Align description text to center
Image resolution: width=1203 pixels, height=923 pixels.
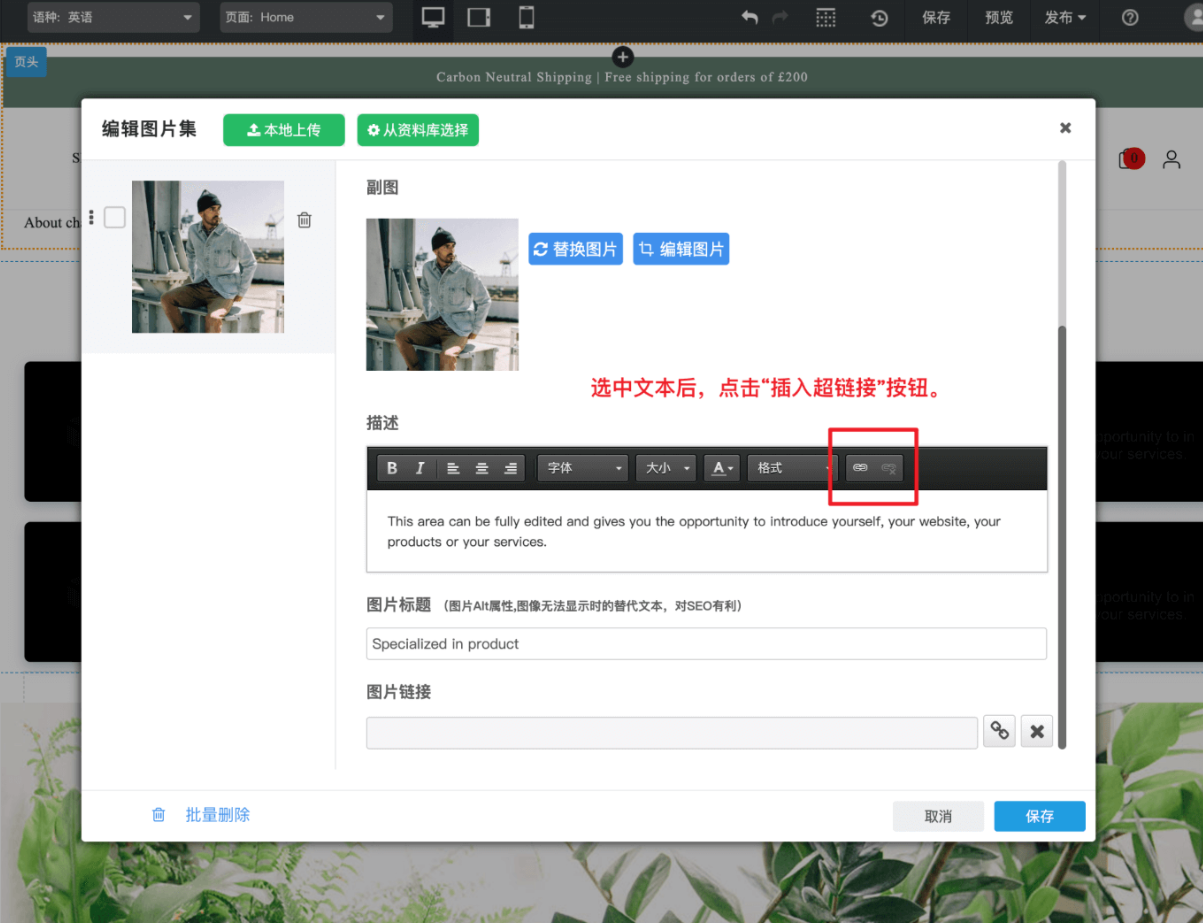coord(482,468)
